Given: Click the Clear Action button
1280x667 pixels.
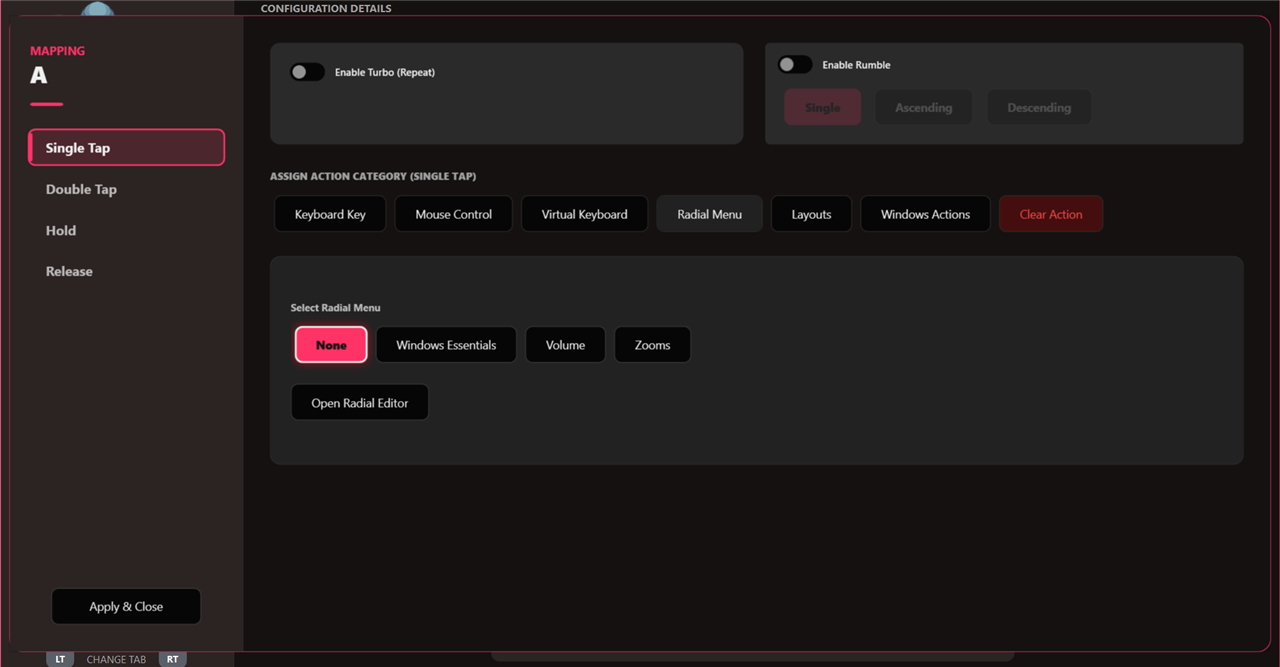Looking at the screenshot, I should click(1051, 214).
